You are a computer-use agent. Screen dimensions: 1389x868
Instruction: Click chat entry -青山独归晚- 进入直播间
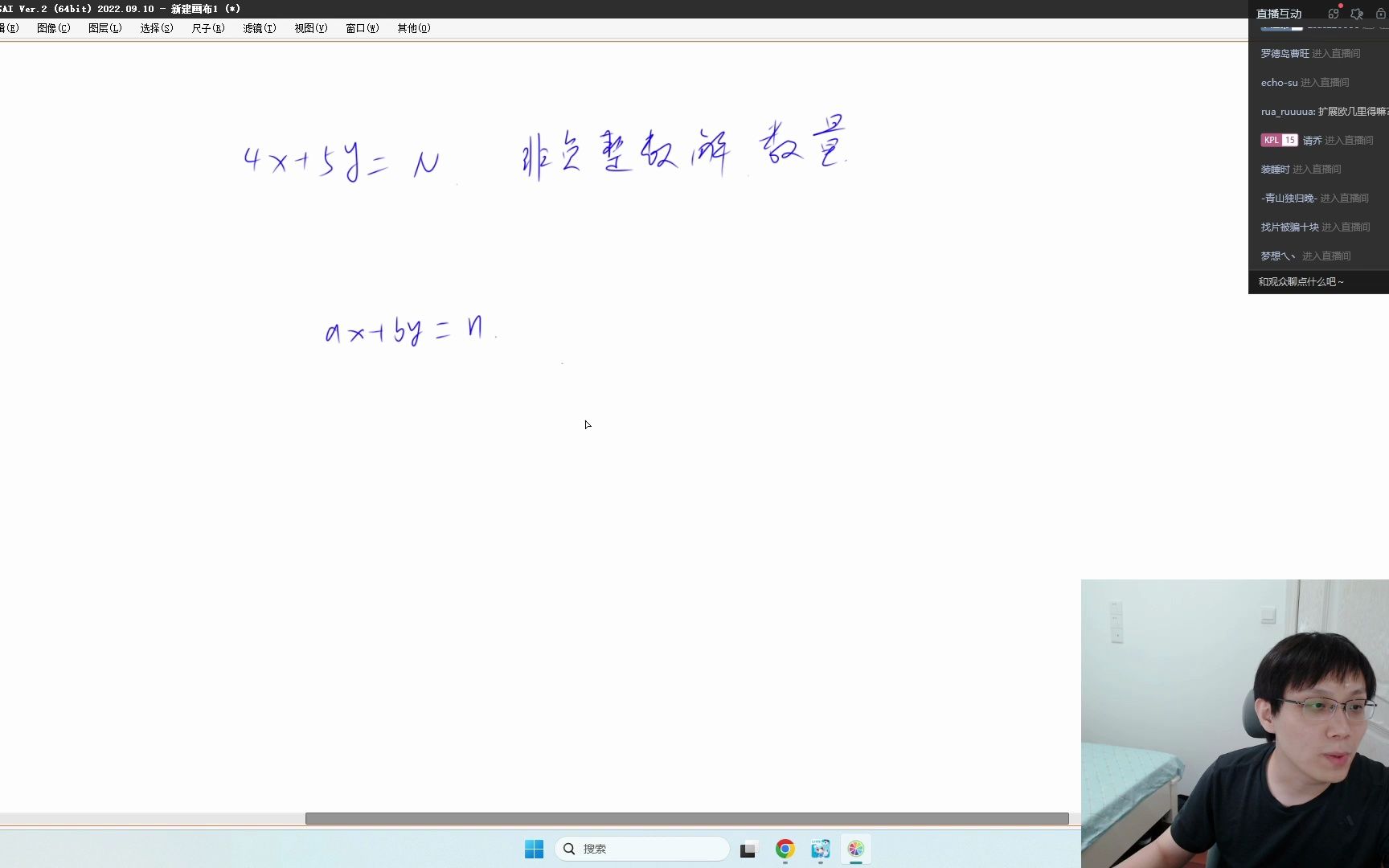tap(1314, 199)
